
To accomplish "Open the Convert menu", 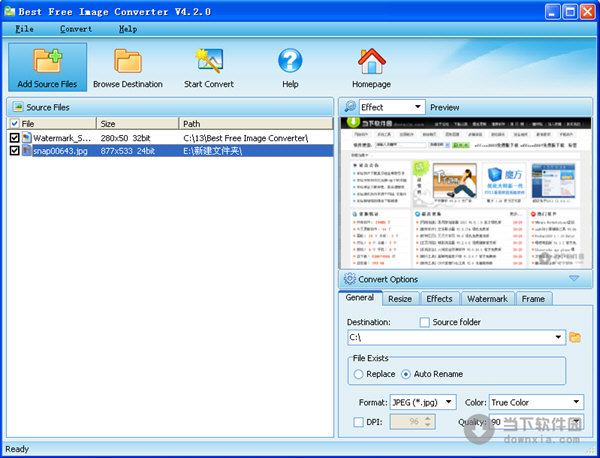I will 76,29.
